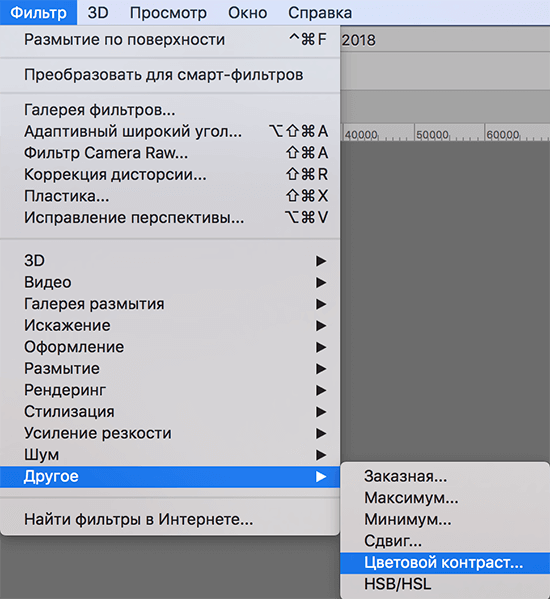Screen dimensions: 550x599
Task: Open the 3D menu in menu bar
Action: [x=98, y=13]
